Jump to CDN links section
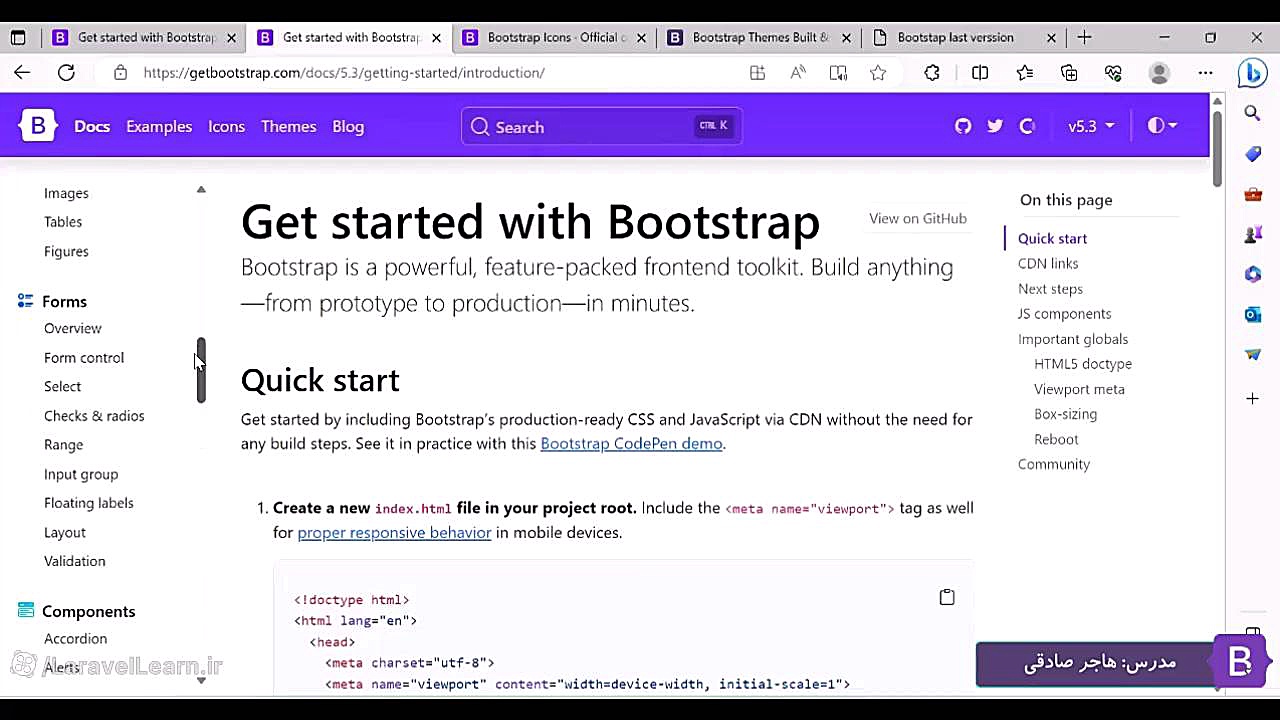The height and width of the screenshot is (720, 1280). (1048, 263)
